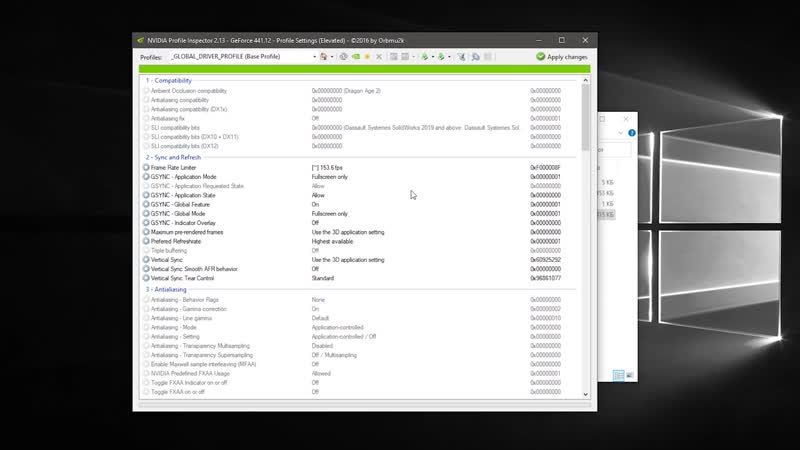Click the magnifier find profile icon
800x450 pixels.
pyautogui.click(x=476, y=57)
